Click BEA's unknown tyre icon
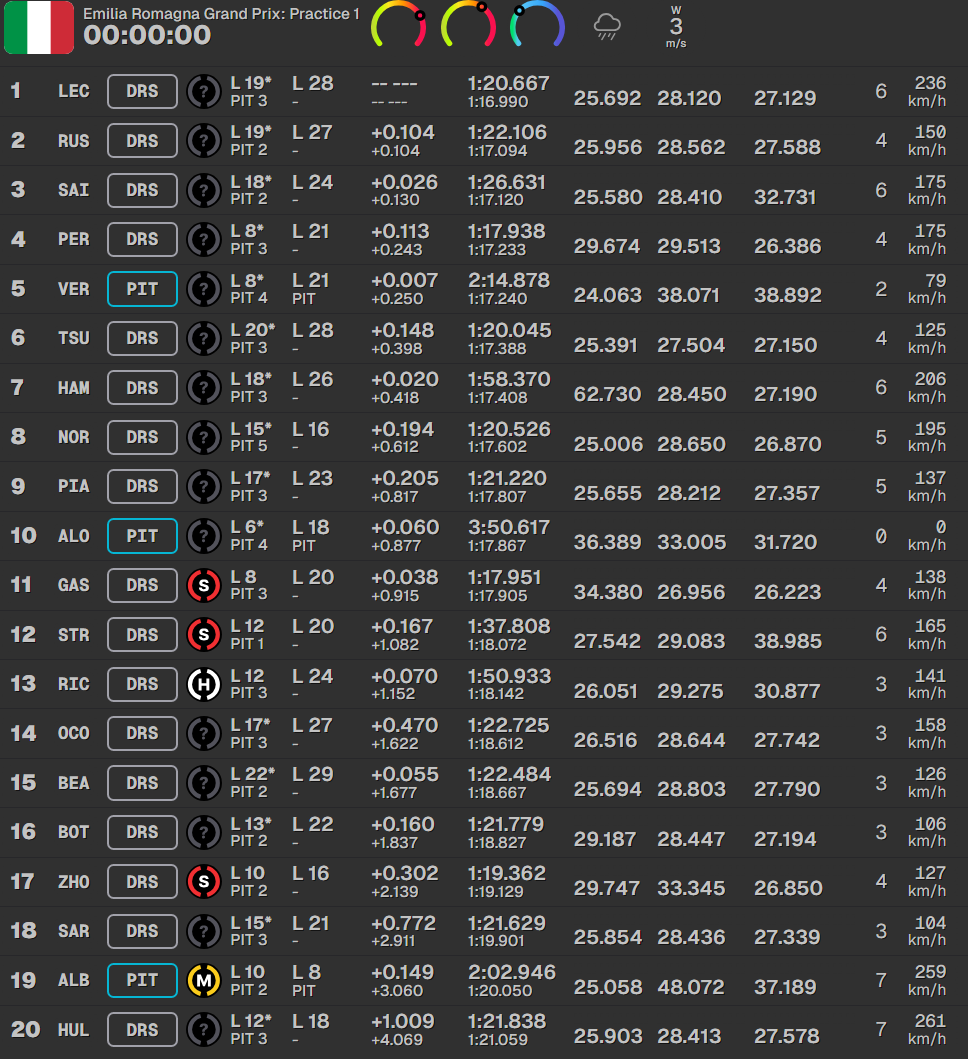 pyautogui.click(x=204, y=783)
